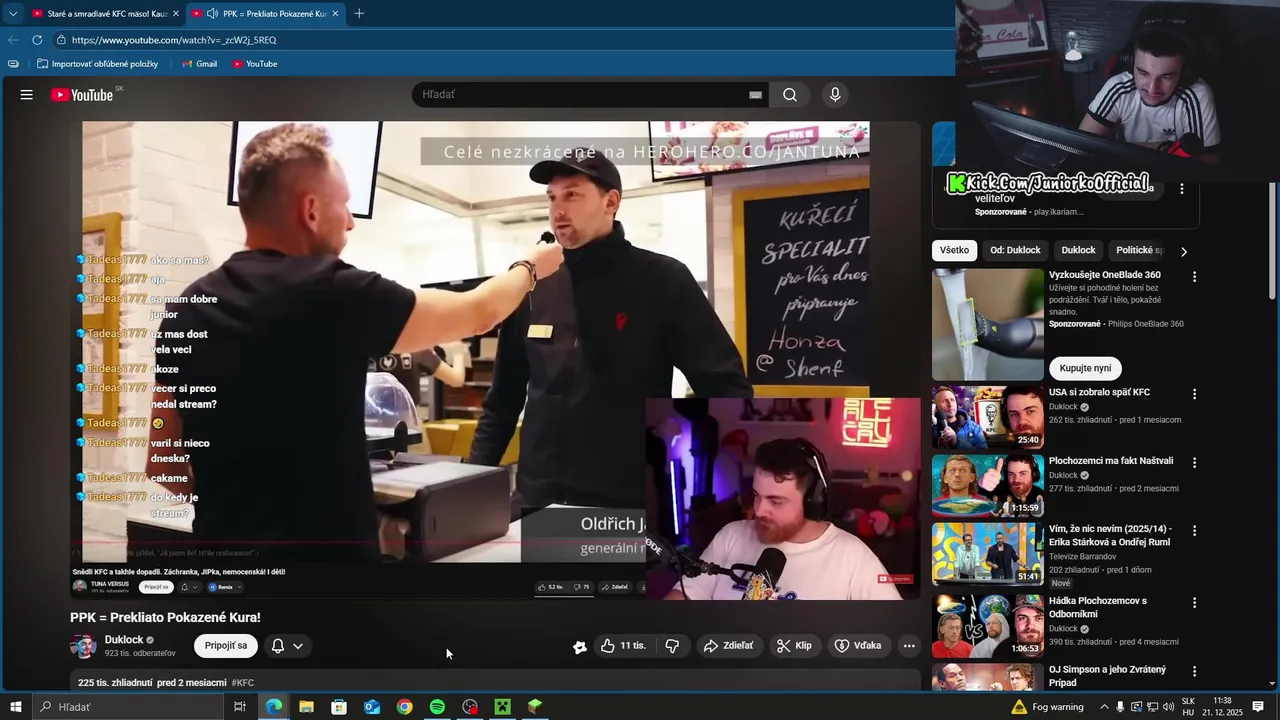Open Fog warning weather widget
Screen dimensions: 1280x720
(1047, 707)
